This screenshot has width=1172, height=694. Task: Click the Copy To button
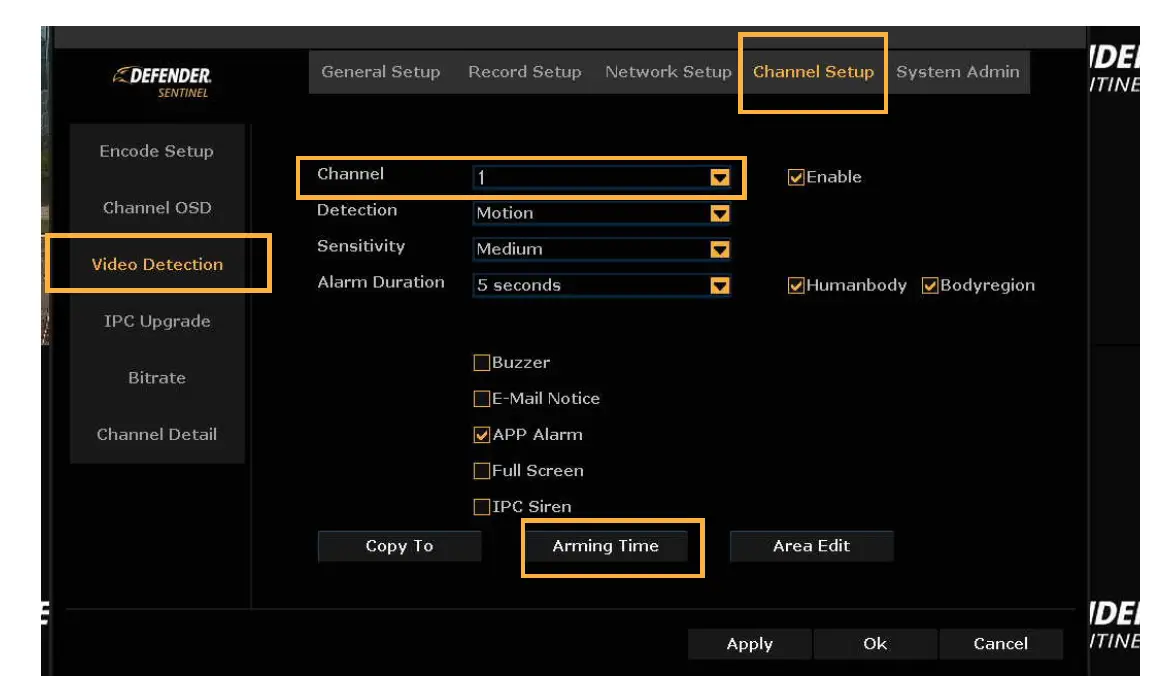click(399, 546)
